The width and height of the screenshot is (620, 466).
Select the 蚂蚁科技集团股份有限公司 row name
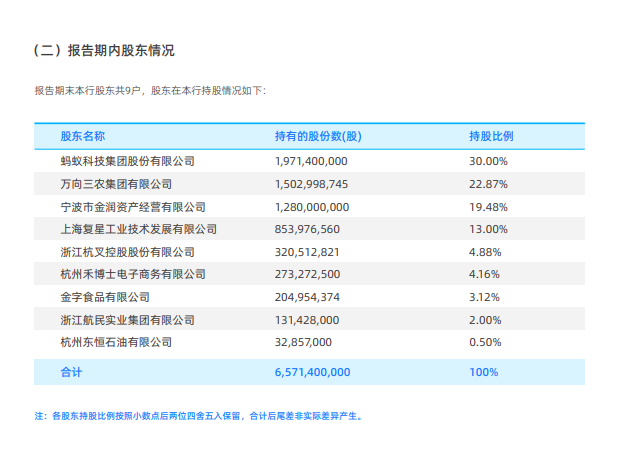click(x=128, y=161)
